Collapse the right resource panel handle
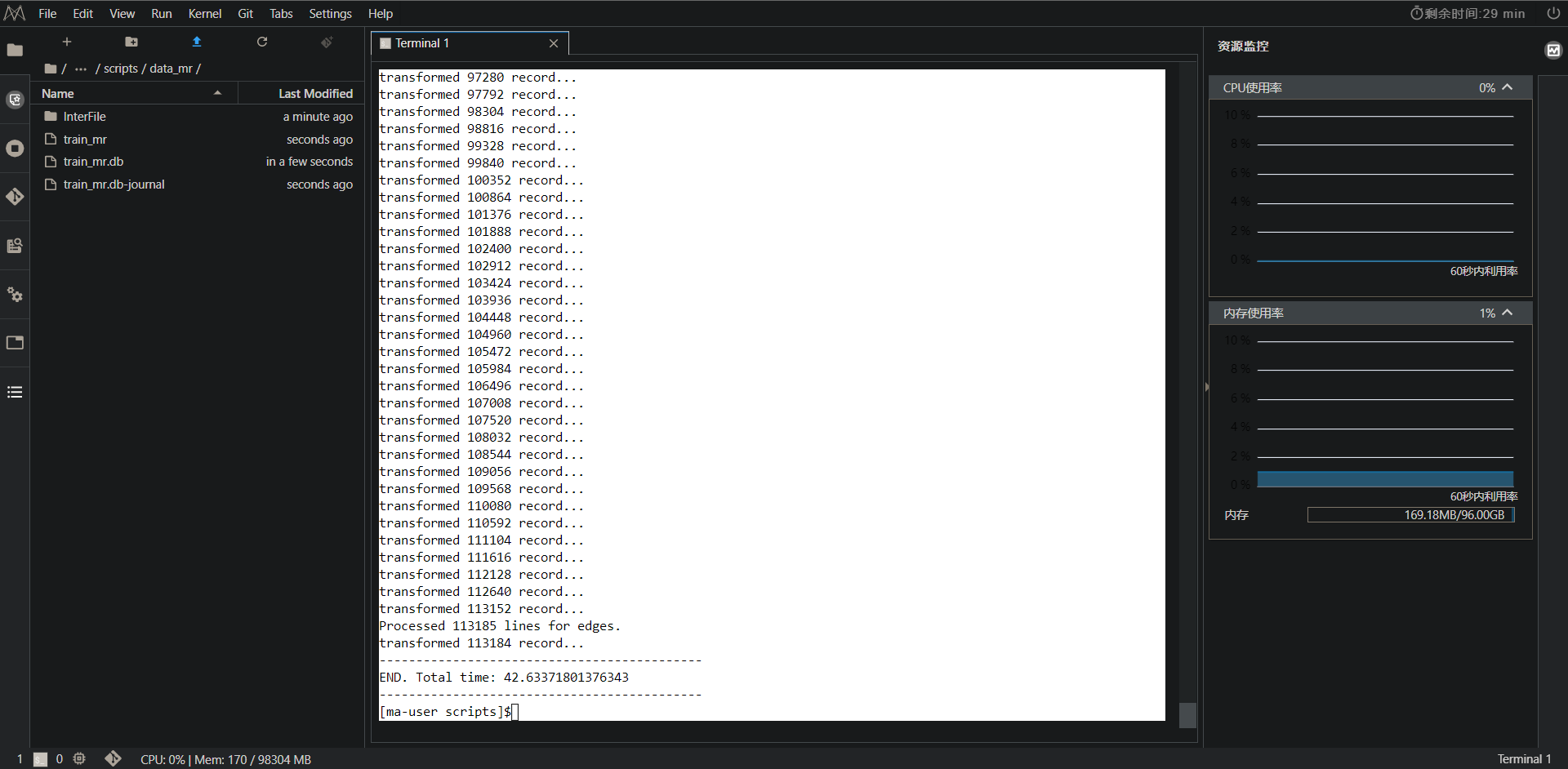The width and height of the screenshot is (1568, 769). tap(1207, 387)
